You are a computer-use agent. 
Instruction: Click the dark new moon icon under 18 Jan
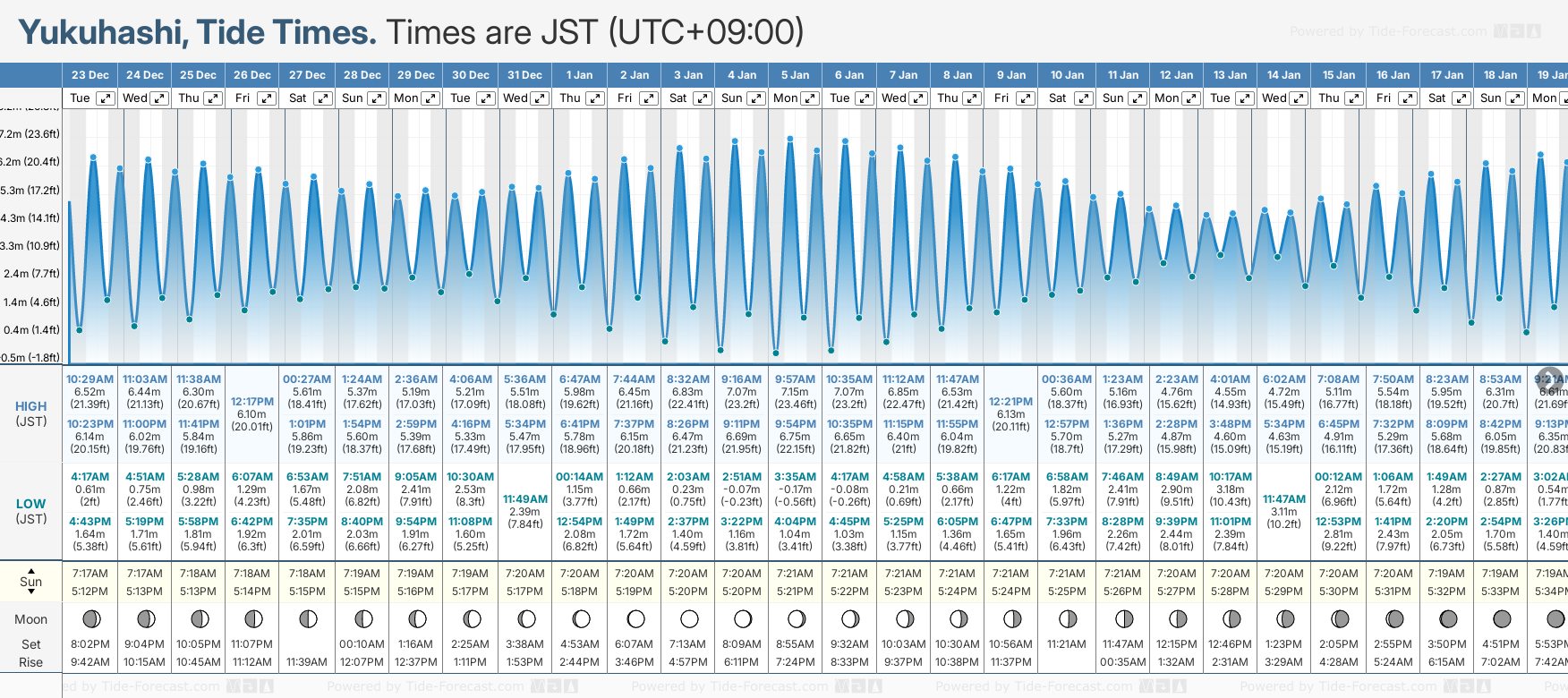(x=1502, y=618)
